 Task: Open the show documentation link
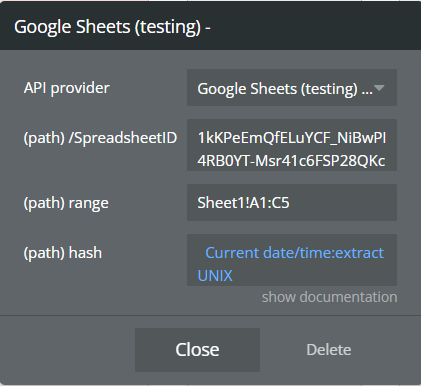coord(329,297)
